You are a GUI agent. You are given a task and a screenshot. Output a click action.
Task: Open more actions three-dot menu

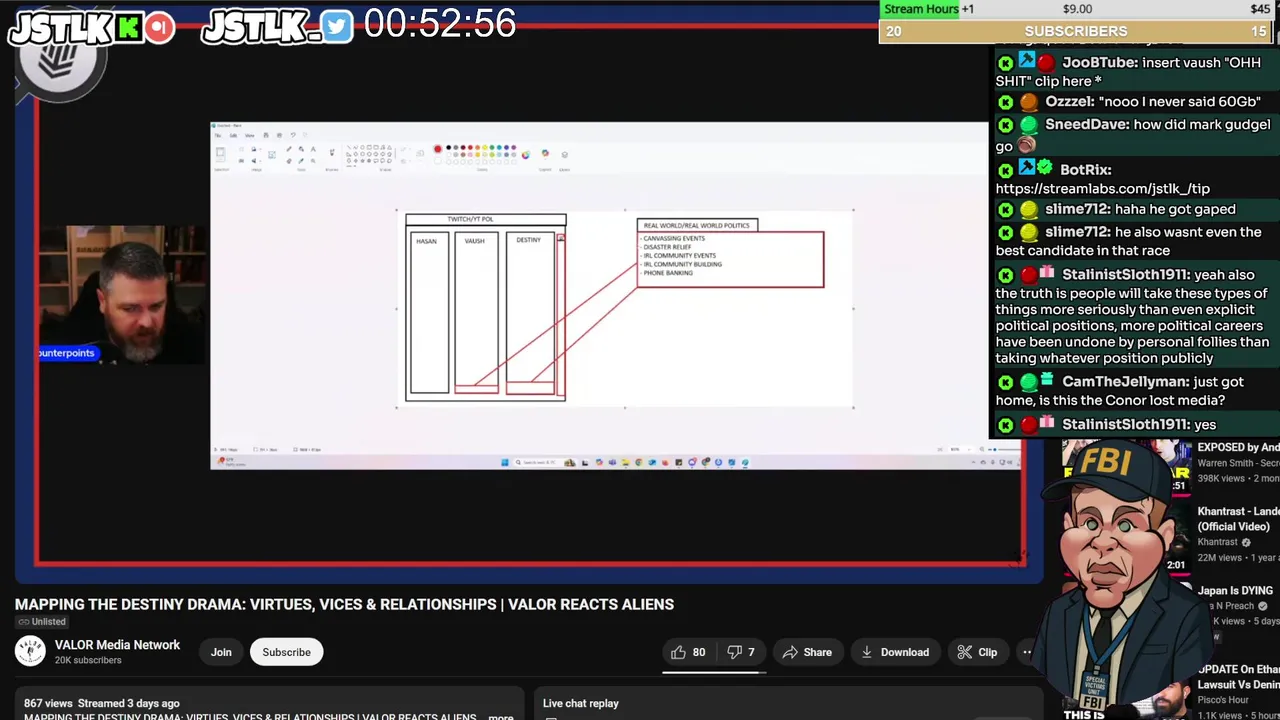point(1026,652)
